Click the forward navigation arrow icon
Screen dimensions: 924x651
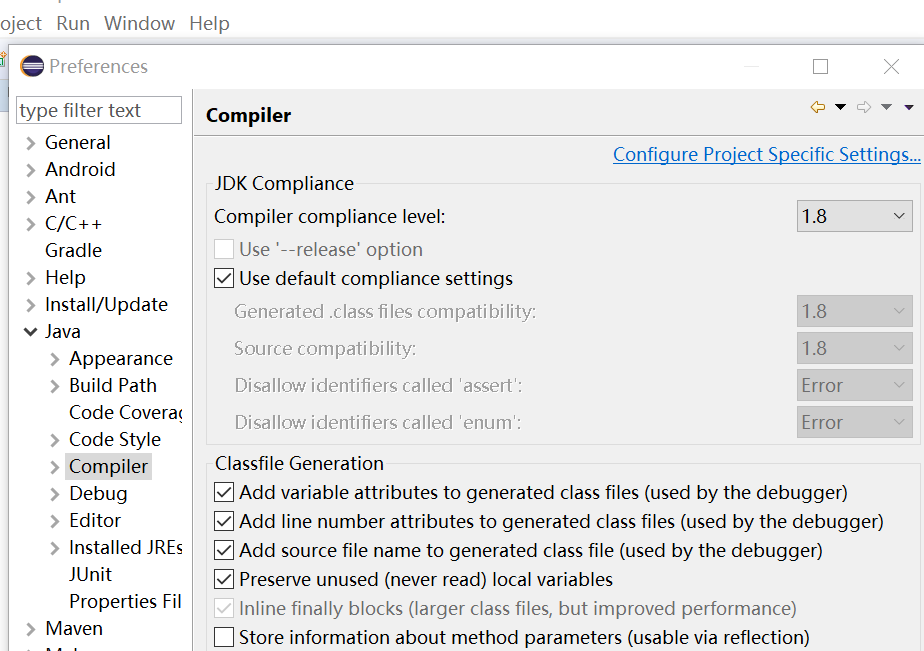coord(864,107)
